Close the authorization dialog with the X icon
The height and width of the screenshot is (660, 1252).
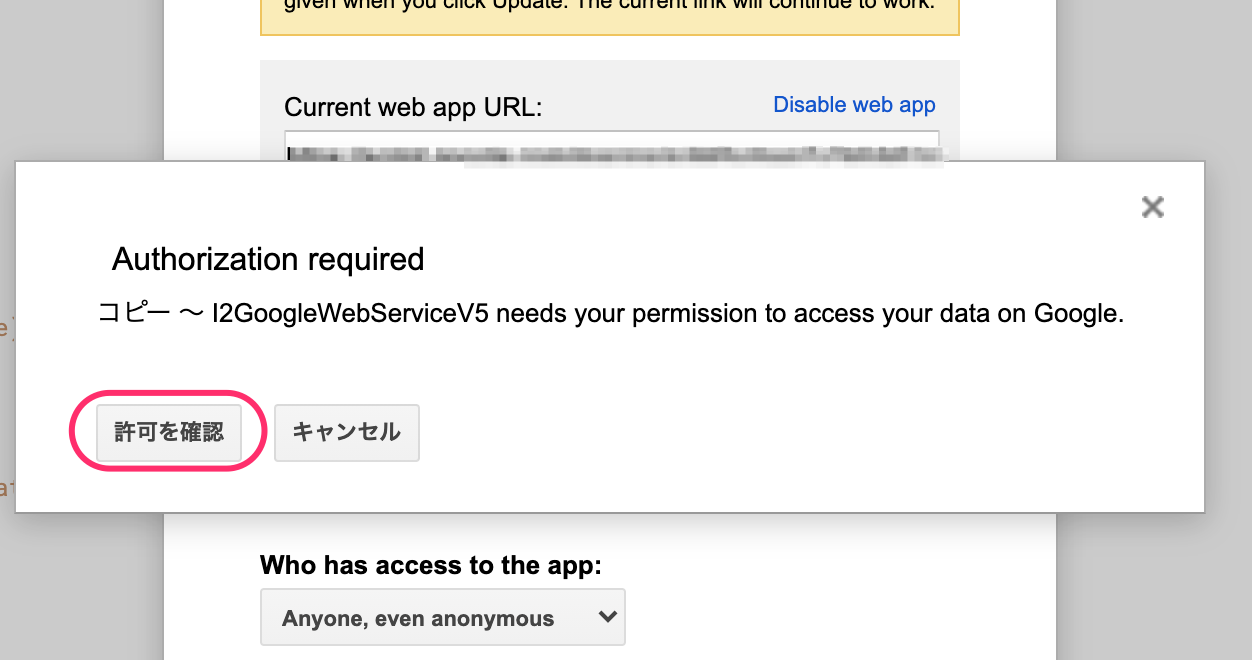[1152, 207]
